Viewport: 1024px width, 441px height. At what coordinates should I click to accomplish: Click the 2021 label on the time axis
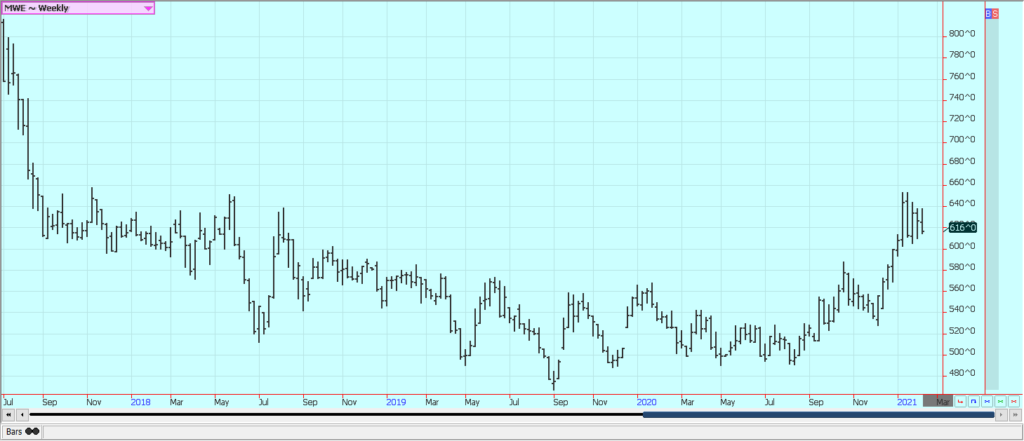[907, 402]
